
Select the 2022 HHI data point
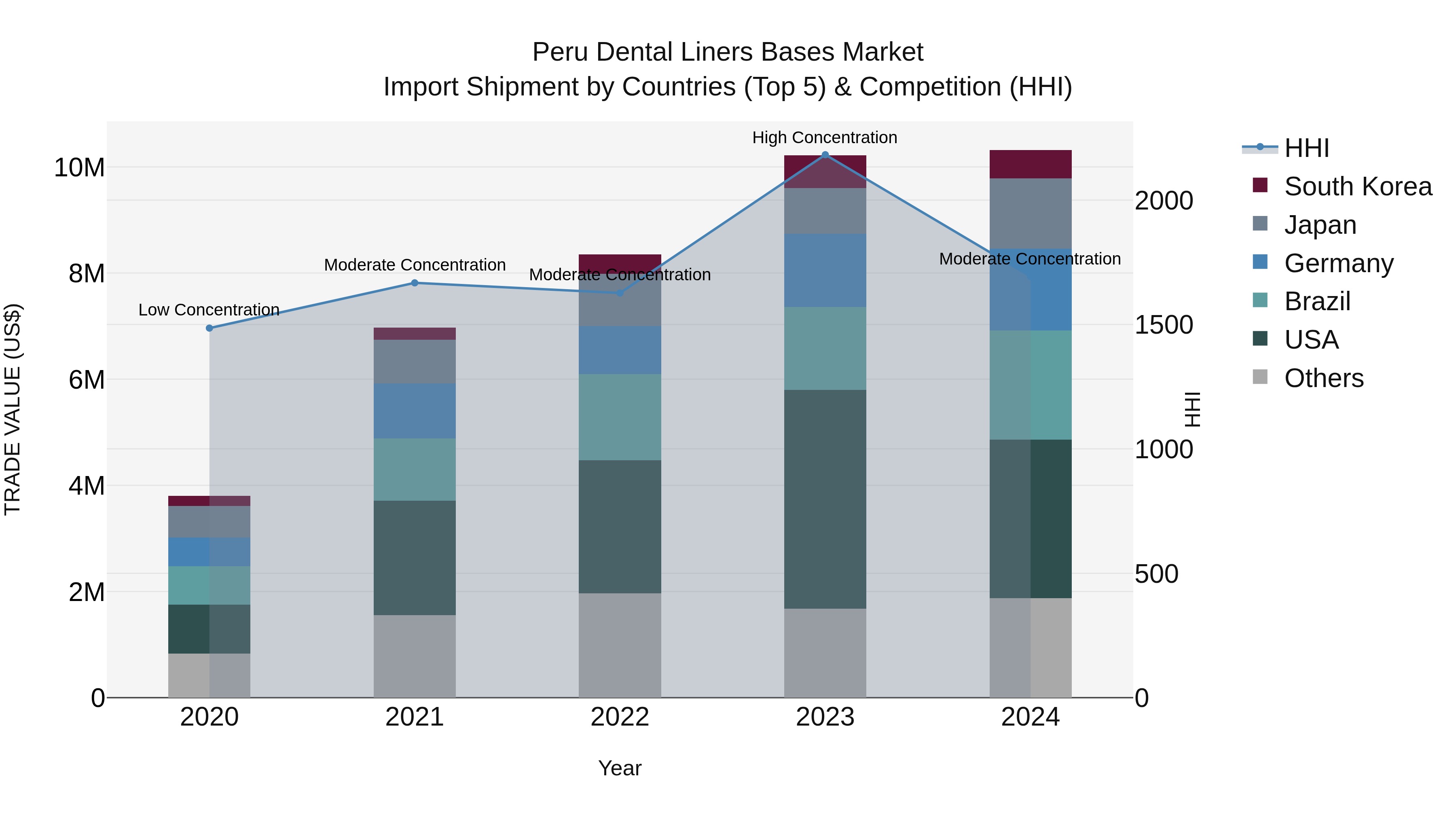tap(620, 293)
